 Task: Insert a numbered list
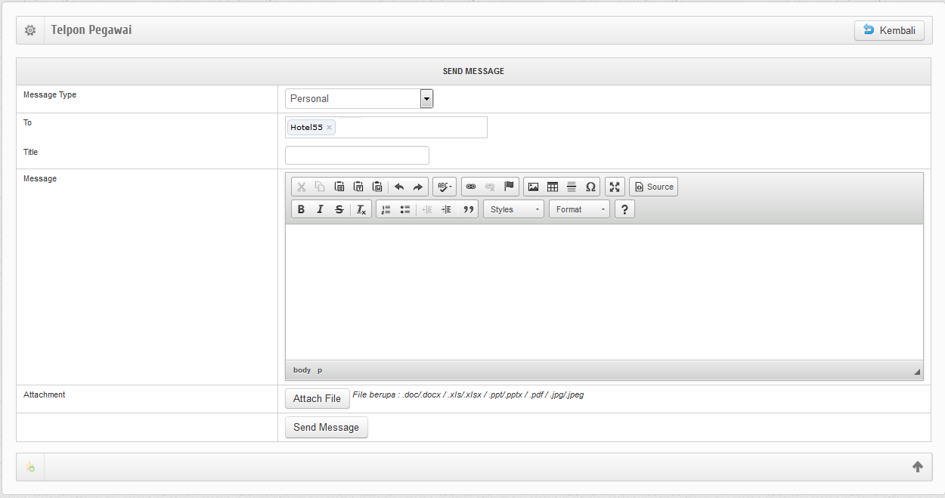coord(386,210)
